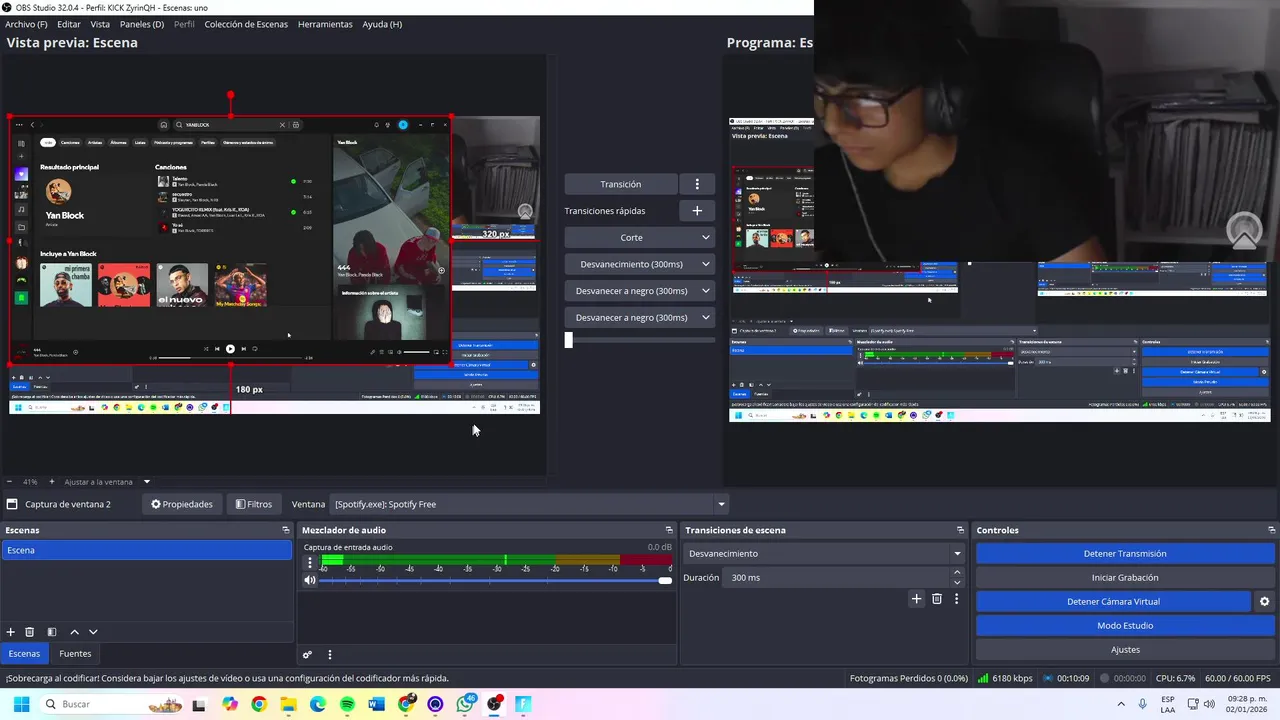Mute Captura de entrada audio speaker
The height and width of the screenshot is (720, 1280).
(x=310, y=580)
